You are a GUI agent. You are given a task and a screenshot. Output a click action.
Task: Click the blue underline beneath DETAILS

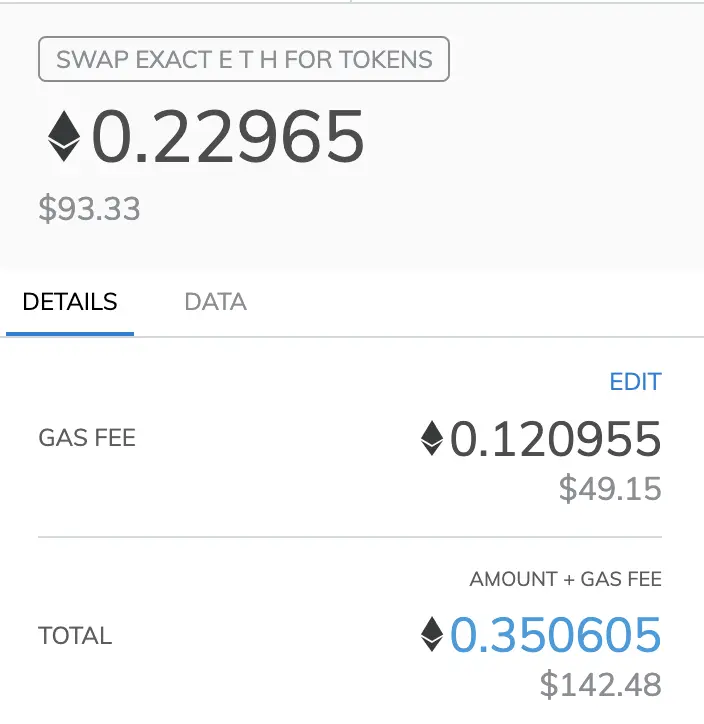click(70, 333)
